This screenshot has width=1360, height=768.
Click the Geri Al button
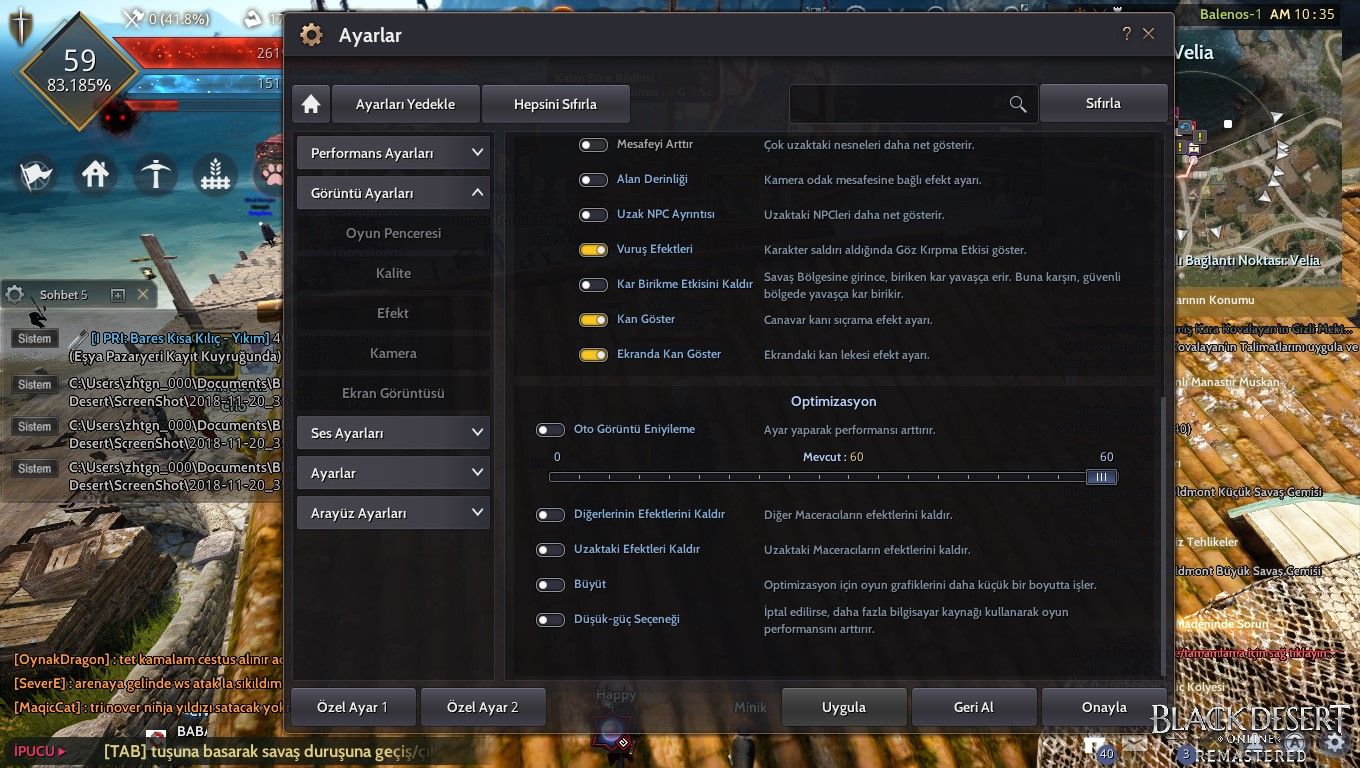click(x=974, y=707)
